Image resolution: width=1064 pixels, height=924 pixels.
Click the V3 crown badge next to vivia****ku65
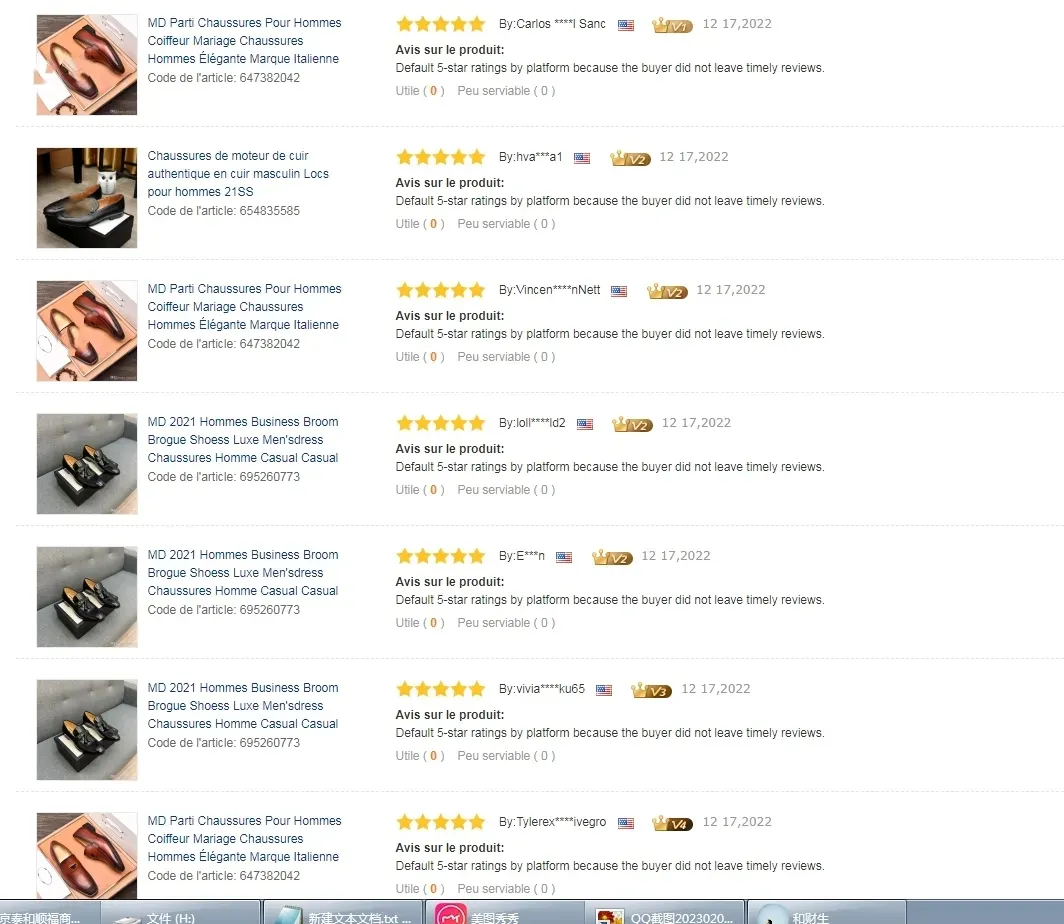pos(651,690)
